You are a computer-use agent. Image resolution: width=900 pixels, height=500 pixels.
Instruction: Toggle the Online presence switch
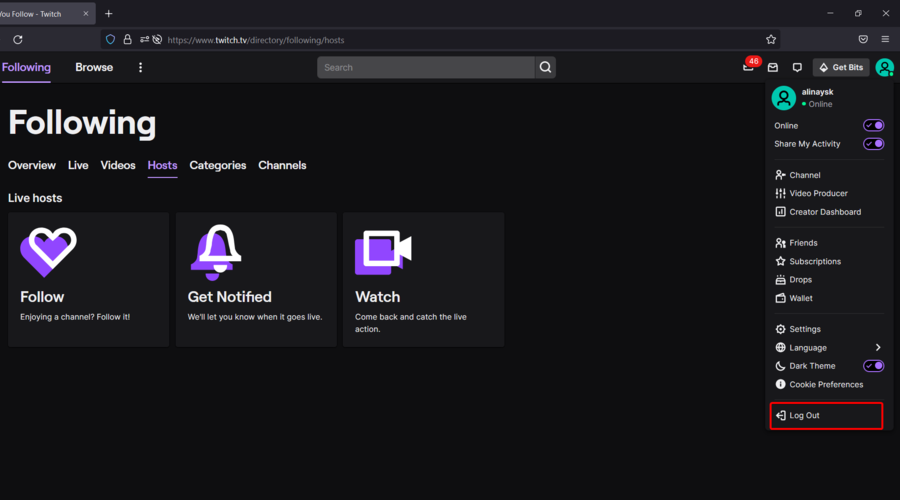coord(873,125)
